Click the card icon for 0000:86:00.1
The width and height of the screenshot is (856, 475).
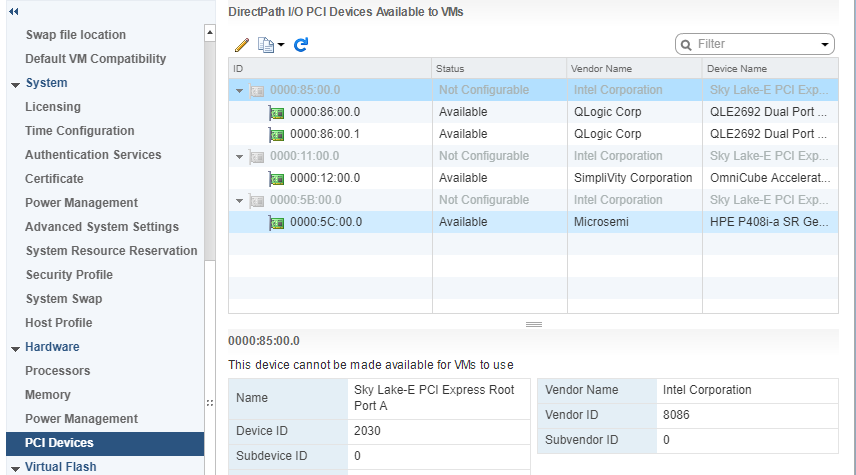pos(277,135)
